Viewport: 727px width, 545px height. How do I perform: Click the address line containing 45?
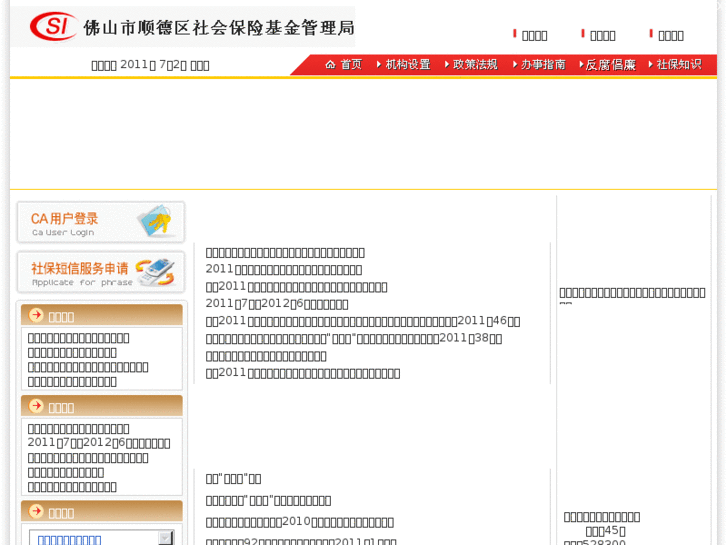coord(606,531)
